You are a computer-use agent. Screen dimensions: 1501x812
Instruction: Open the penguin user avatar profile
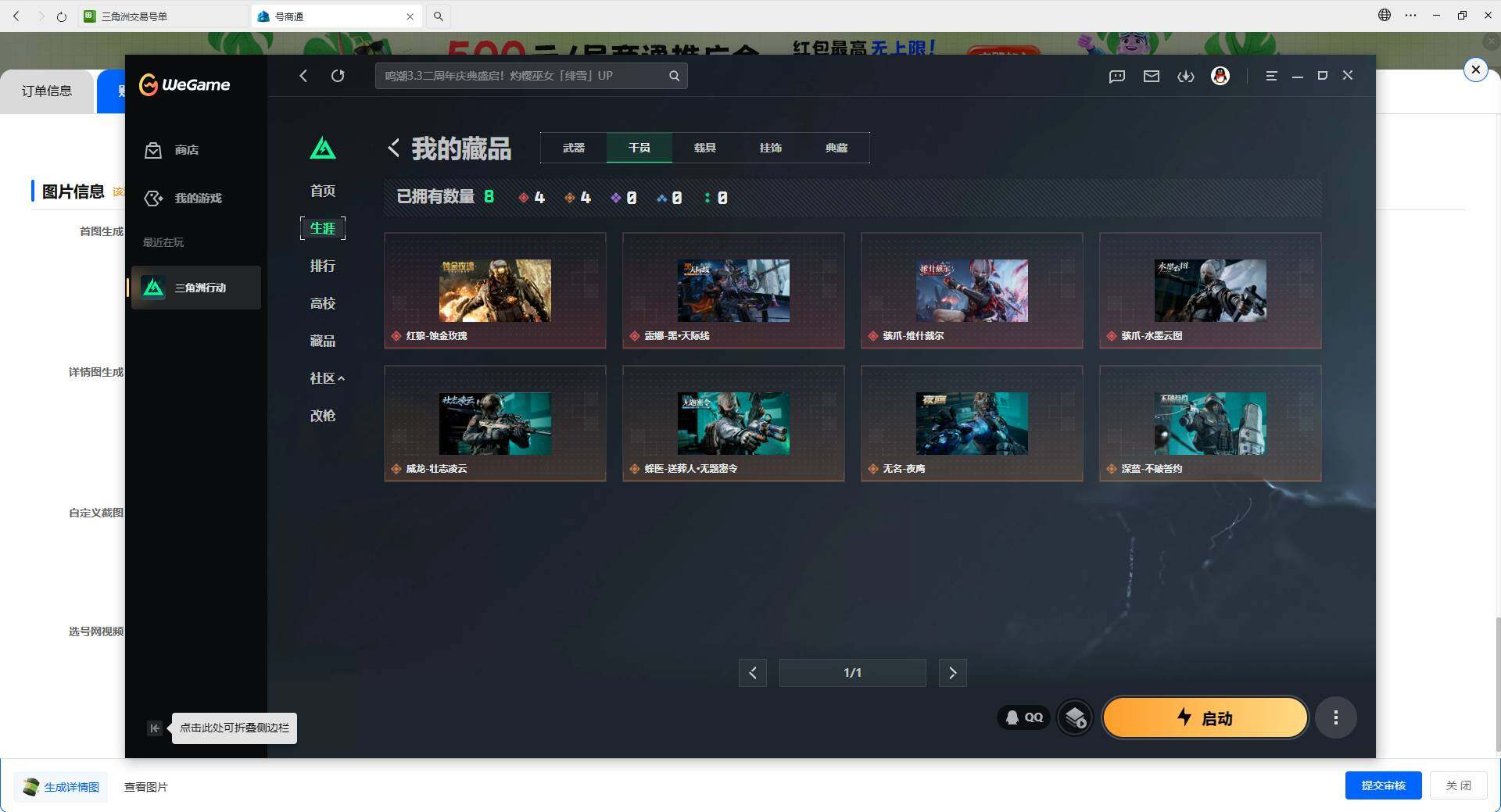[1220, 76]
